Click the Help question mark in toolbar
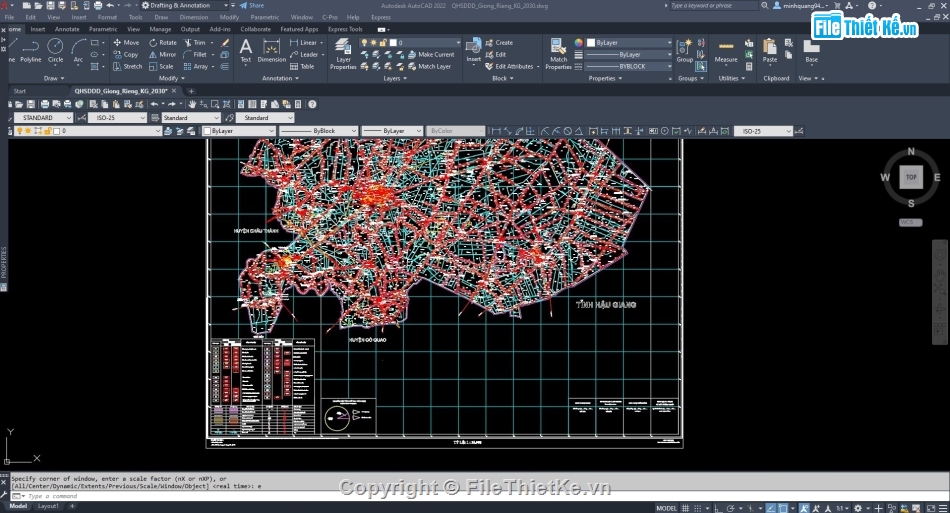The width and height of the screenshot is (950, 513). coord(312,104)
